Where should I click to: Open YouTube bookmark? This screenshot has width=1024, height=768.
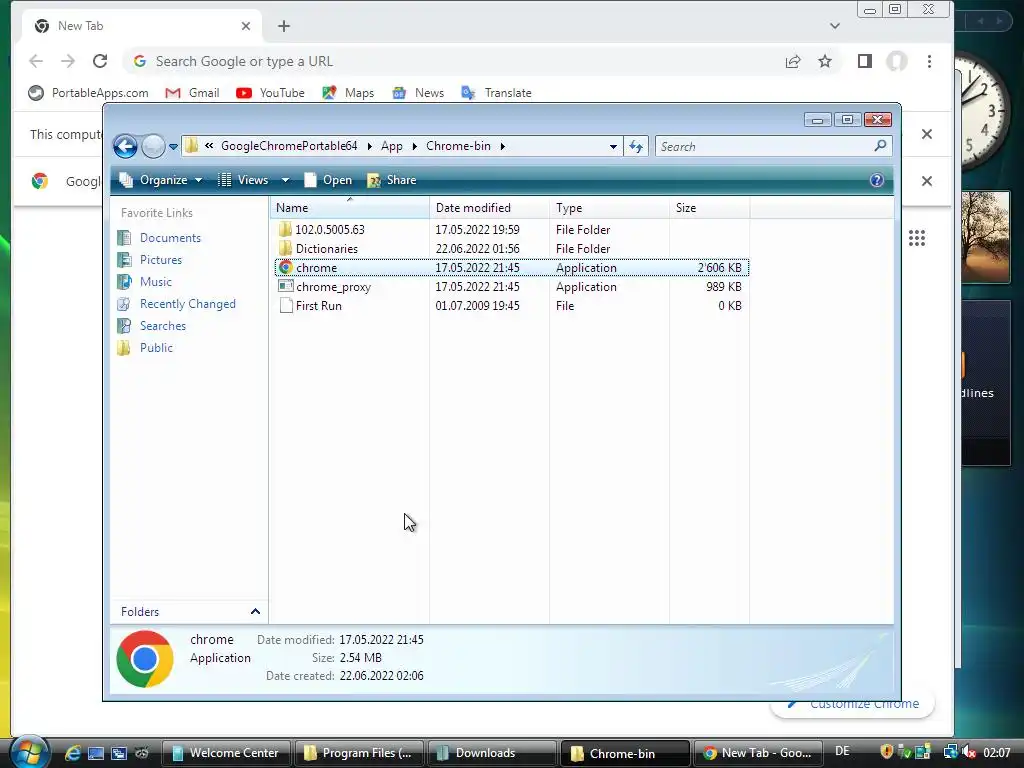click(270, 93)
